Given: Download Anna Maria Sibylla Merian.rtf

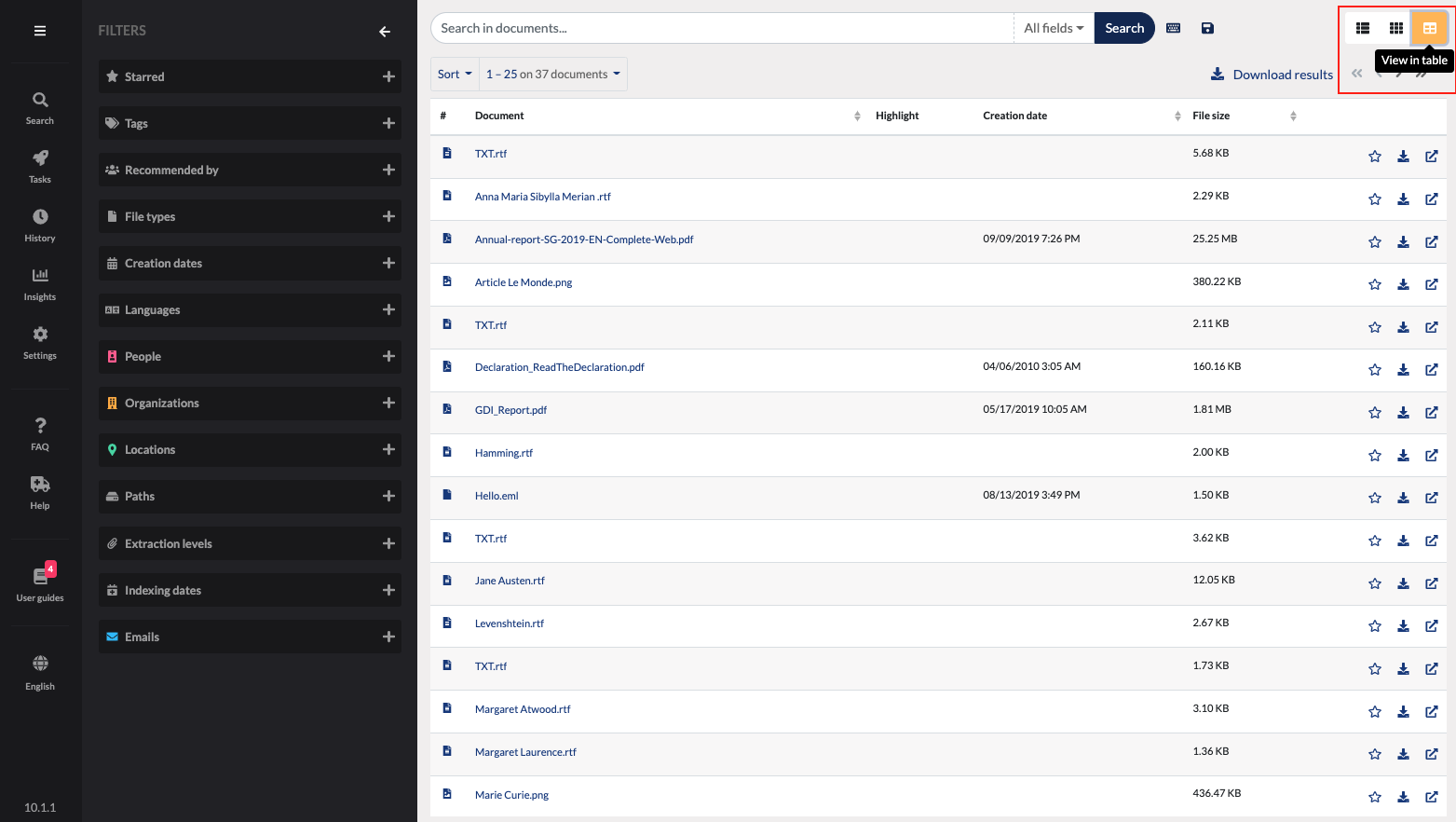Looking at the screenshot, I should (1403, 199).
